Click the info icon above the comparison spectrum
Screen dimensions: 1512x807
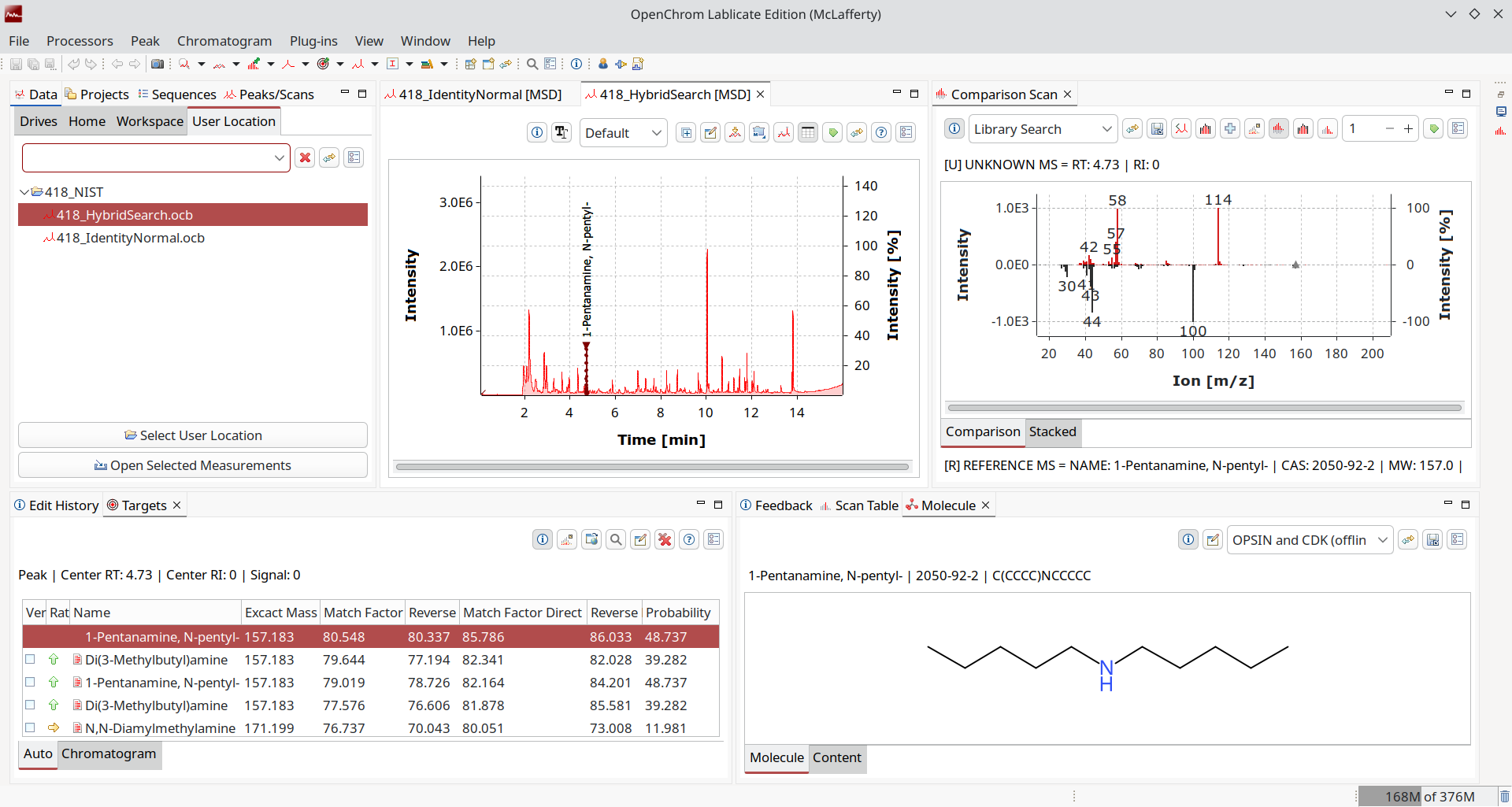[x=954, y=128]
